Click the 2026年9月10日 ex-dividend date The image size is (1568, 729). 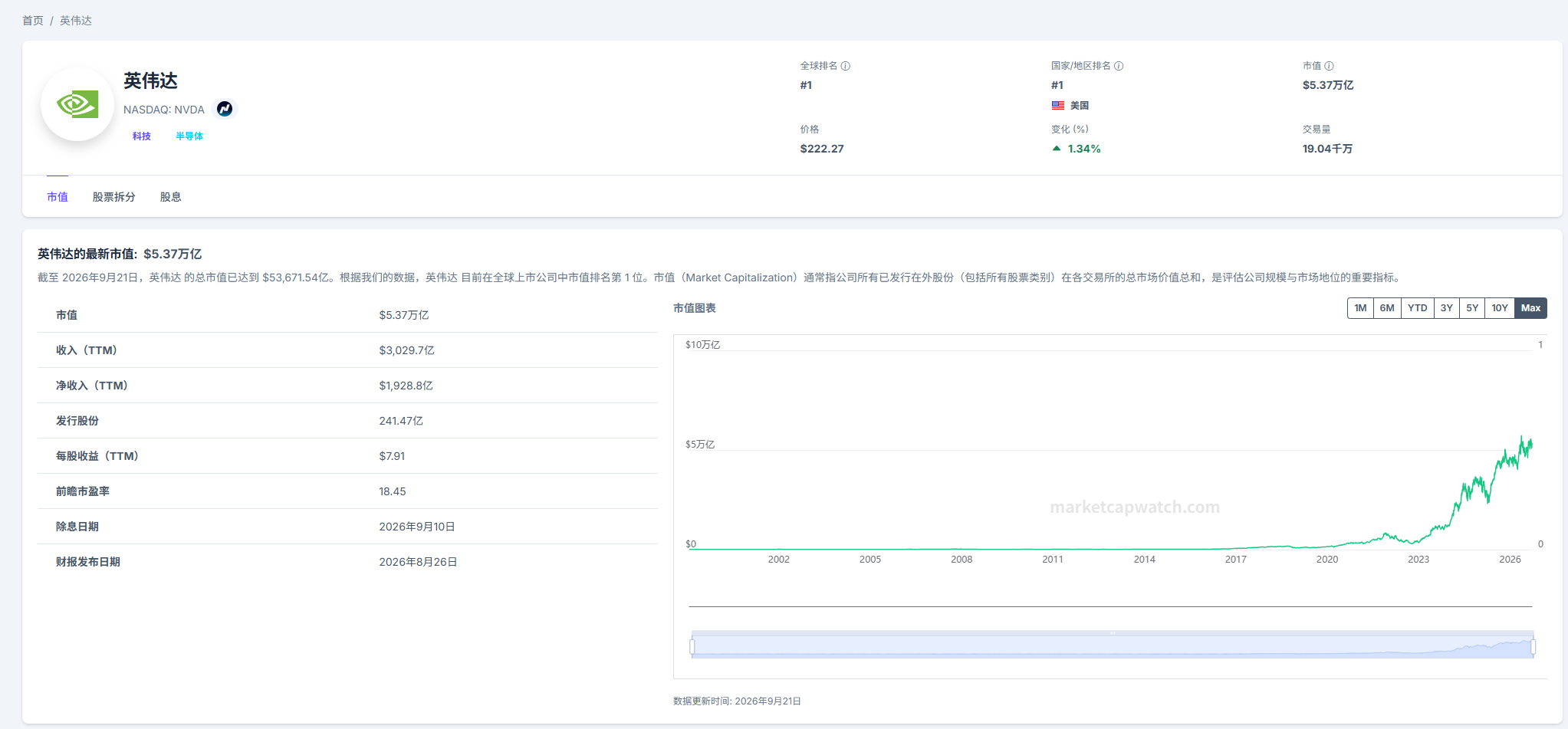pyautogui.click(x=417, y=527)
